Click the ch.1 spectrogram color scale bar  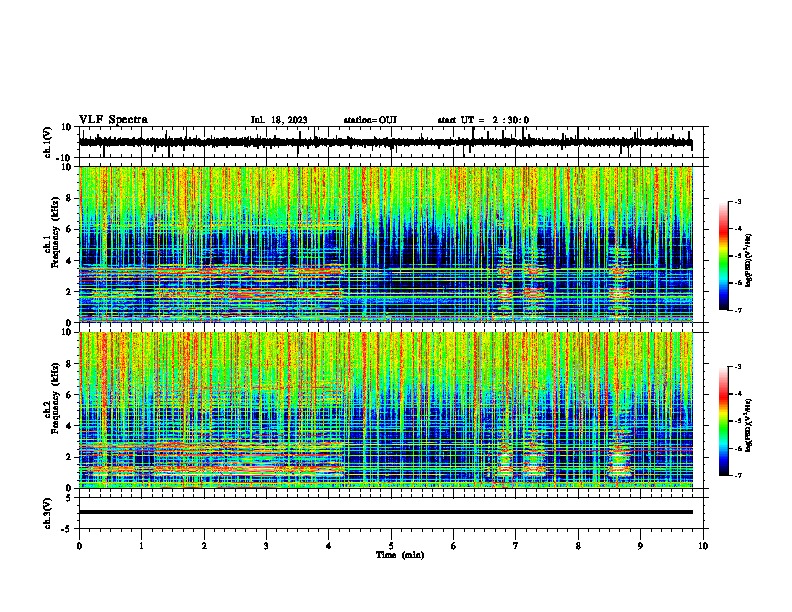tap(723, 256)
